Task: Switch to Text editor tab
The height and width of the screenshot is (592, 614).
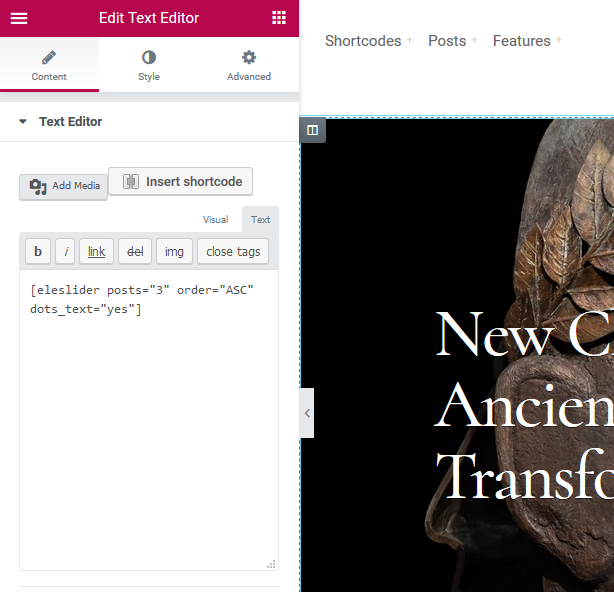Action: pyautogui.click(x=260, y=220)
